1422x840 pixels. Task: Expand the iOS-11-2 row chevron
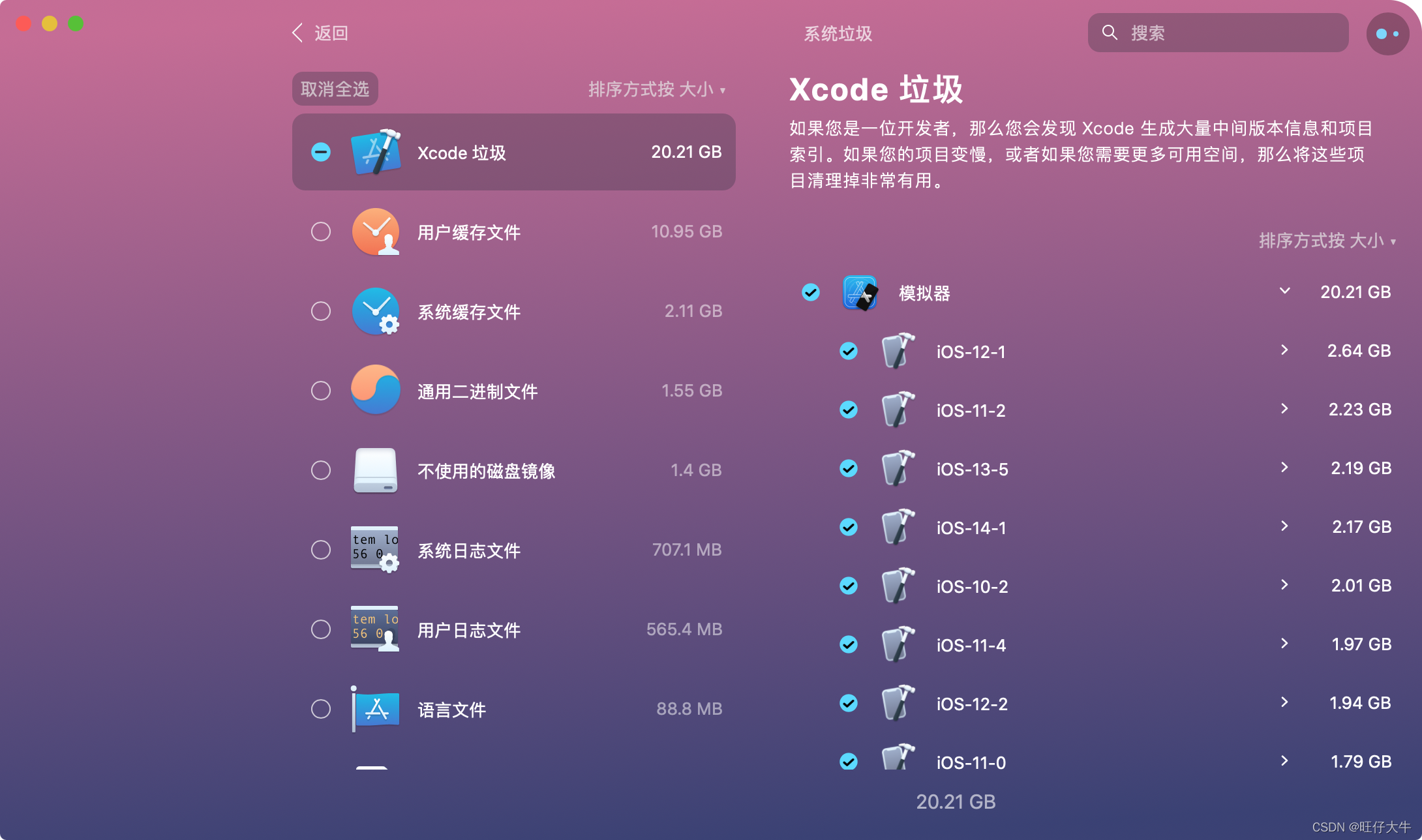pyautogui.click(x=1284, y=408)
